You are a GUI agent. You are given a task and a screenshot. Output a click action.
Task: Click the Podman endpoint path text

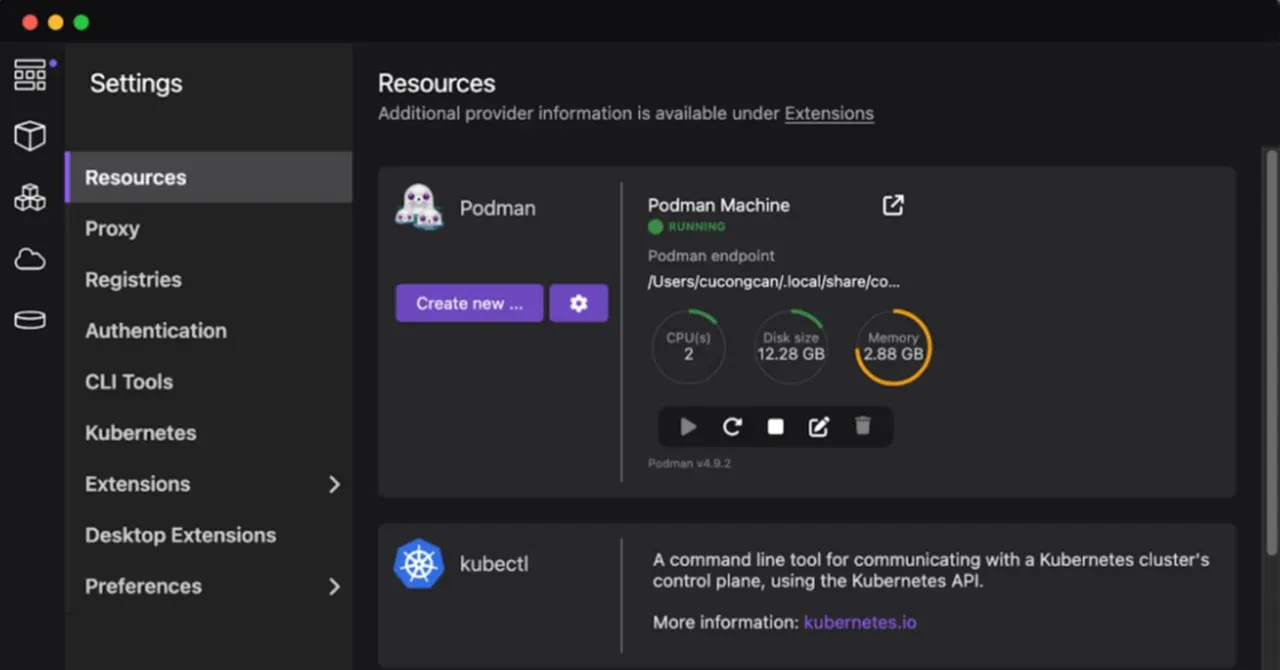click(x=774, y=281)
